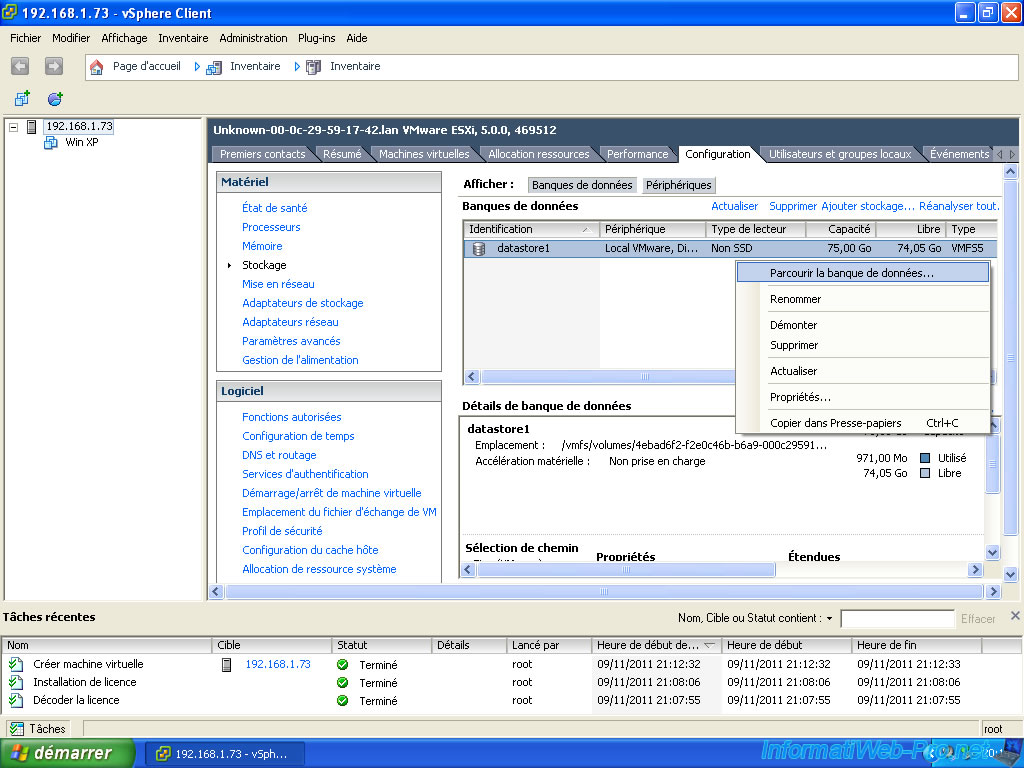The height and width of the screenshot is (768, 1024).
Task: Open the Administration menu
Action: (x=253, y=38)
